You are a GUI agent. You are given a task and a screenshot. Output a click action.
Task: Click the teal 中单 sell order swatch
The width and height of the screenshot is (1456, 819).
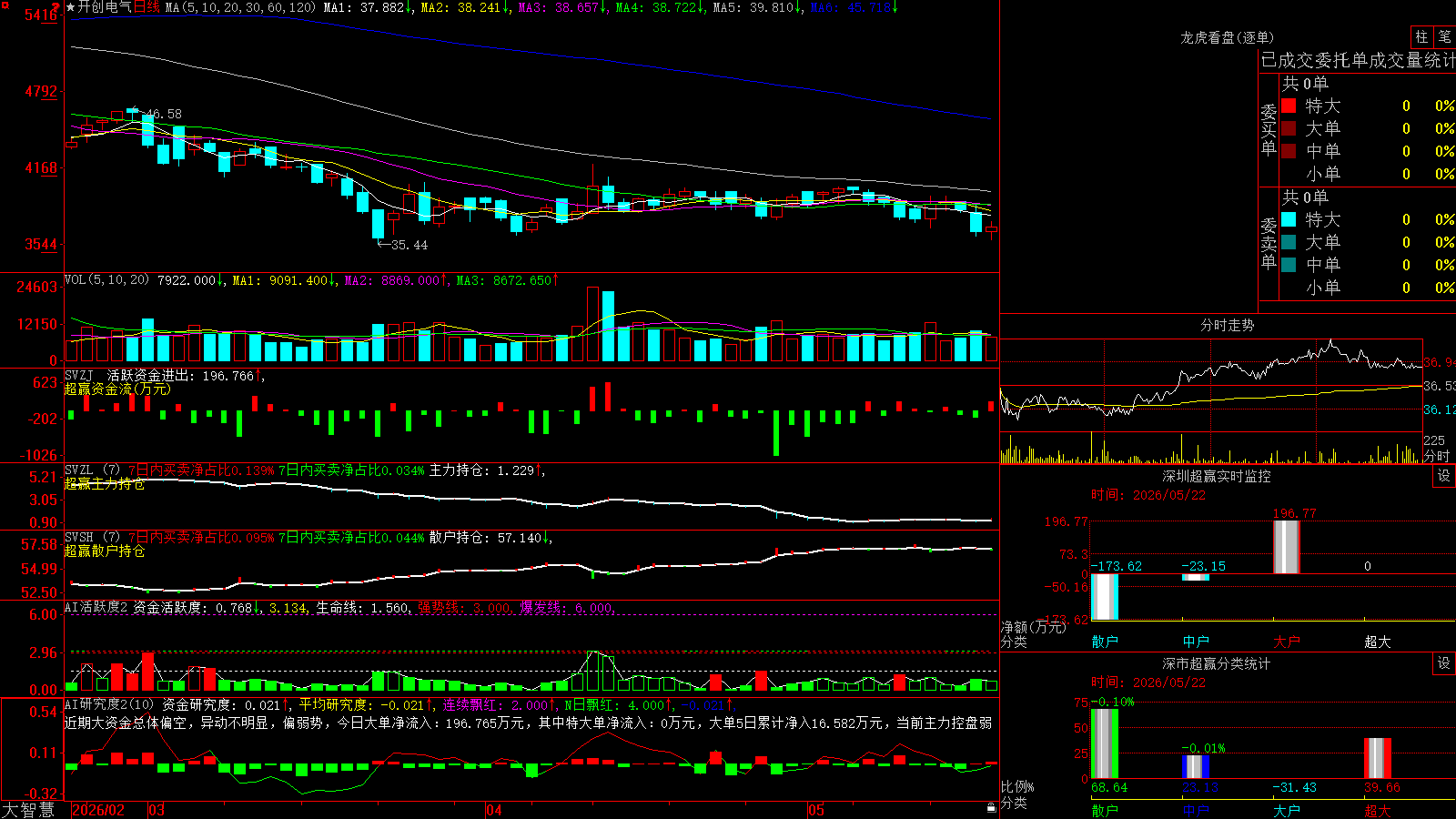click(x=1289, y=265)
